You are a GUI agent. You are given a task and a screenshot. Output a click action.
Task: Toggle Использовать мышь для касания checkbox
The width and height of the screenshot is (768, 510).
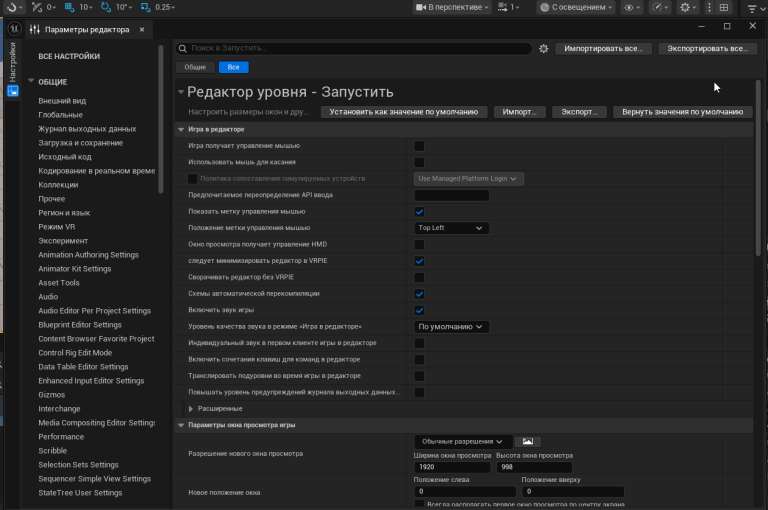(x=419, y=162)
